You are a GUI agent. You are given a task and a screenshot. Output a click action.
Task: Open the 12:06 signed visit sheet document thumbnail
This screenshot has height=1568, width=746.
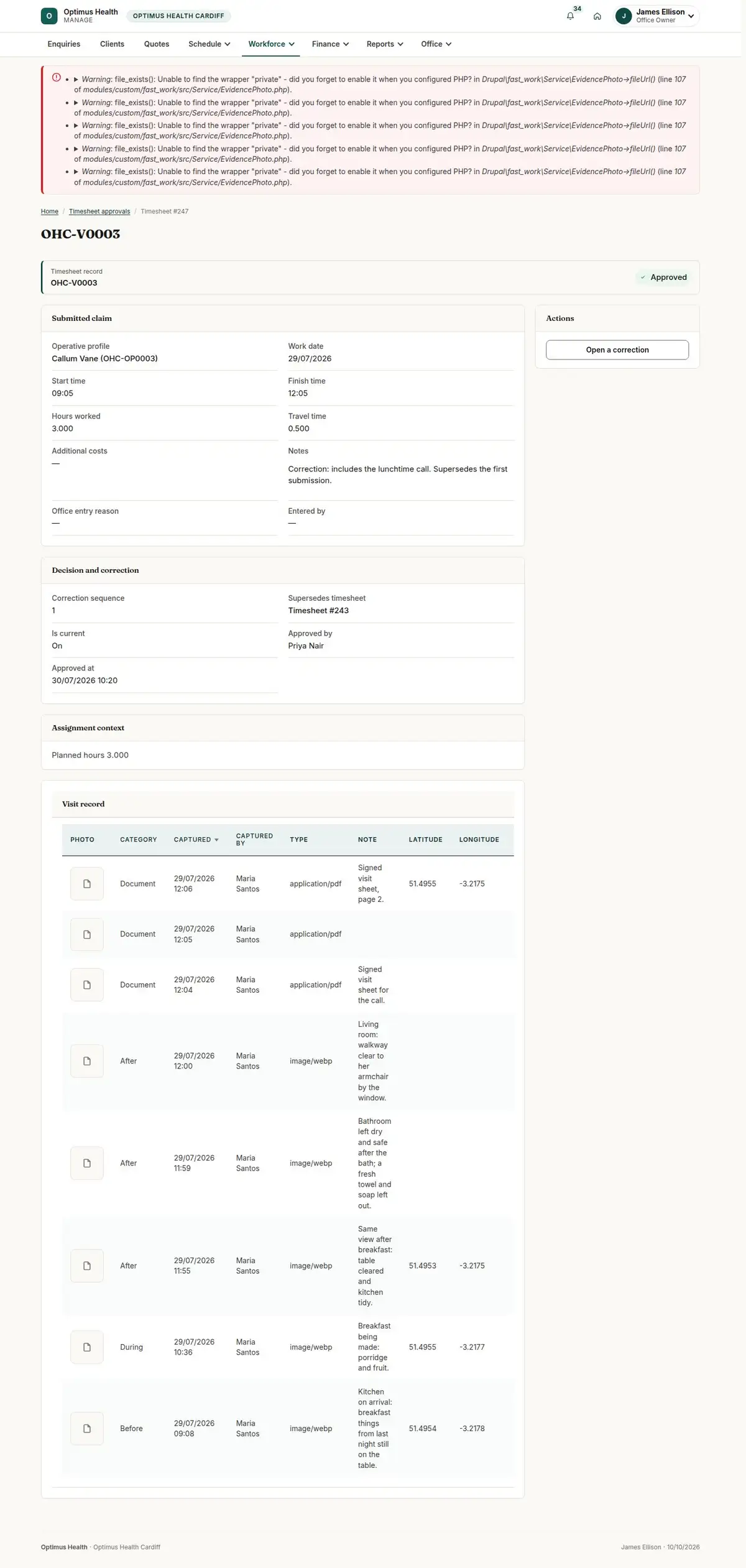87,883
